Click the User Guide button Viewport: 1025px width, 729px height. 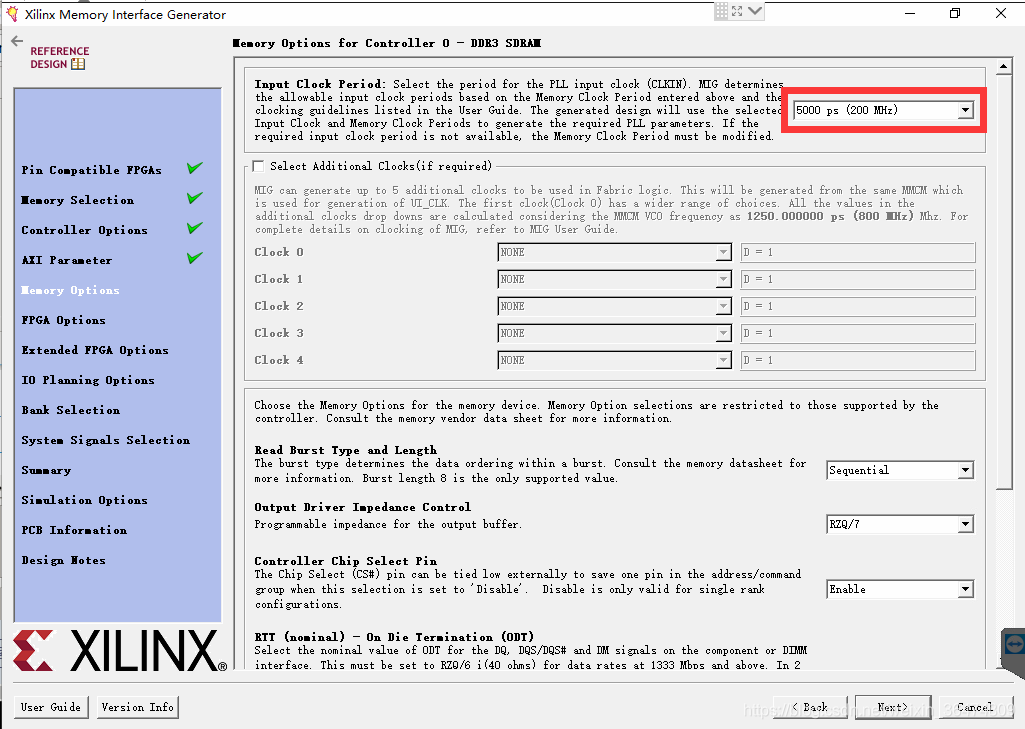point(51,707)
